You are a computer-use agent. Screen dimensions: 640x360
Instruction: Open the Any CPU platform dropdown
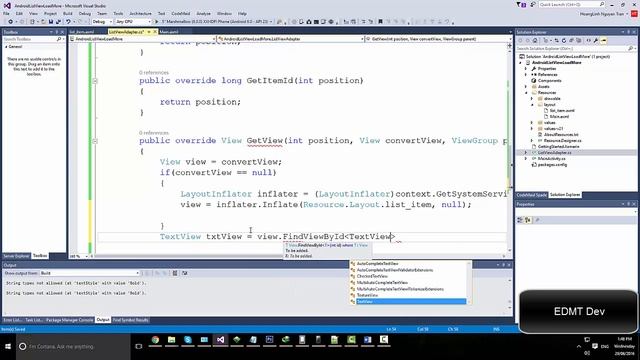(133, 22)
